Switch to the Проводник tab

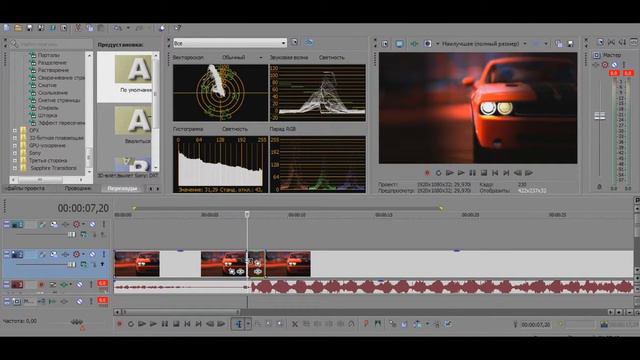78,189
